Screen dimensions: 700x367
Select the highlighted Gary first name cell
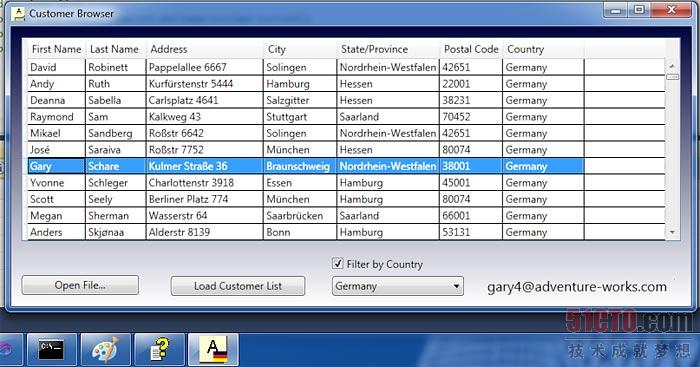click(56, 167)
